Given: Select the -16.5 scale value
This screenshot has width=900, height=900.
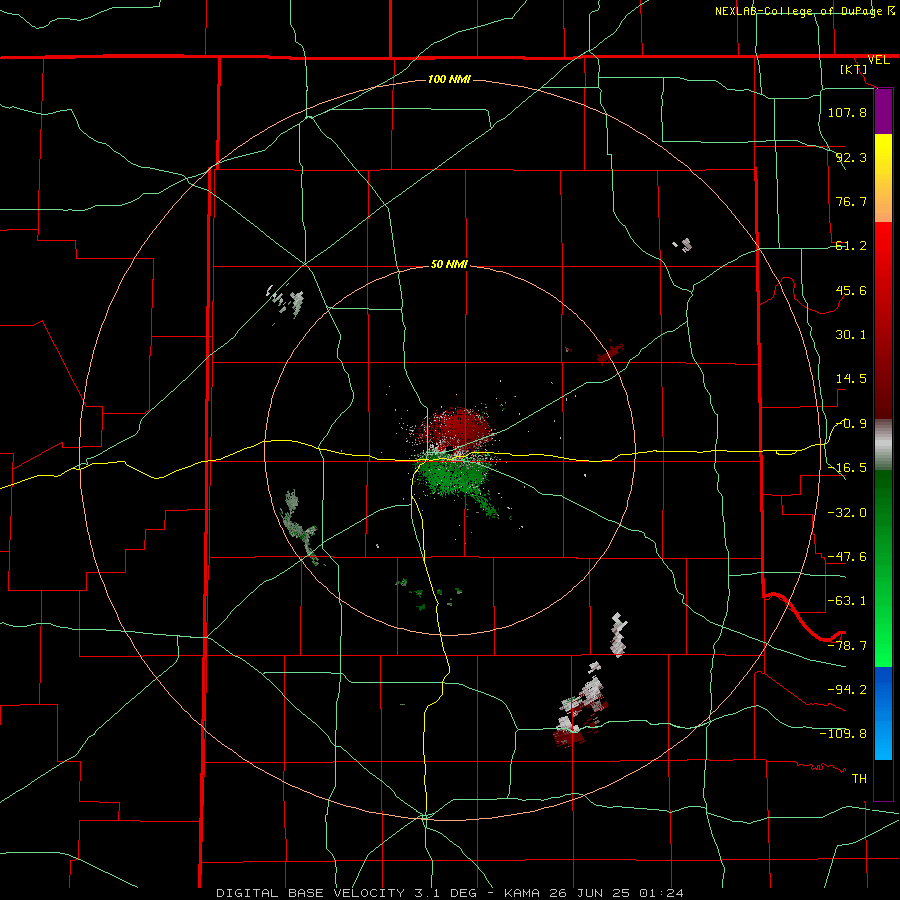Looking at the screenshot, I should (x=847, y=468).
